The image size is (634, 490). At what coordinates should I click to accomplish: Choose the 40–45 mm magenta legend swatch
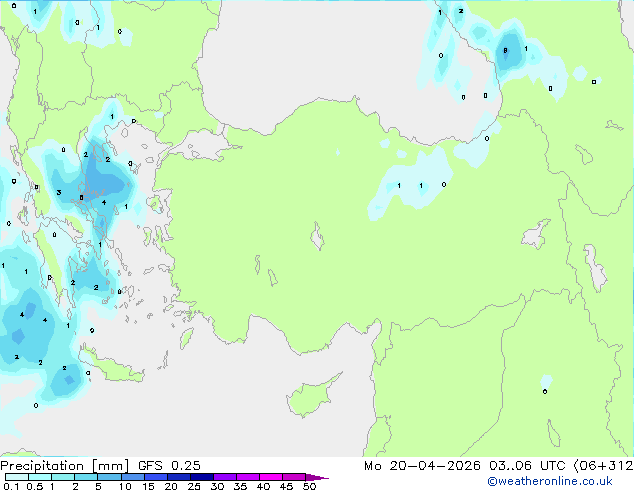(x=271, y=477)
